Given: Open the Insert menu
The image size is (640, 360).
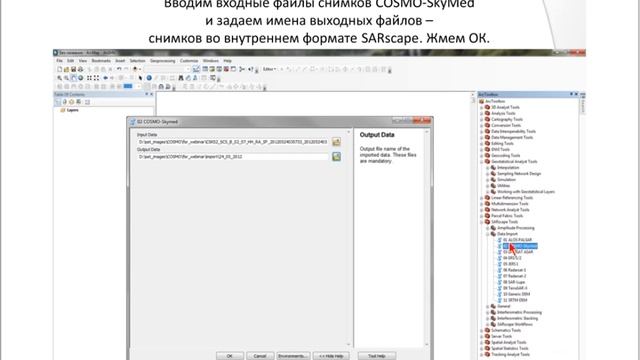Looking at the screenshot, I should 120,61.
